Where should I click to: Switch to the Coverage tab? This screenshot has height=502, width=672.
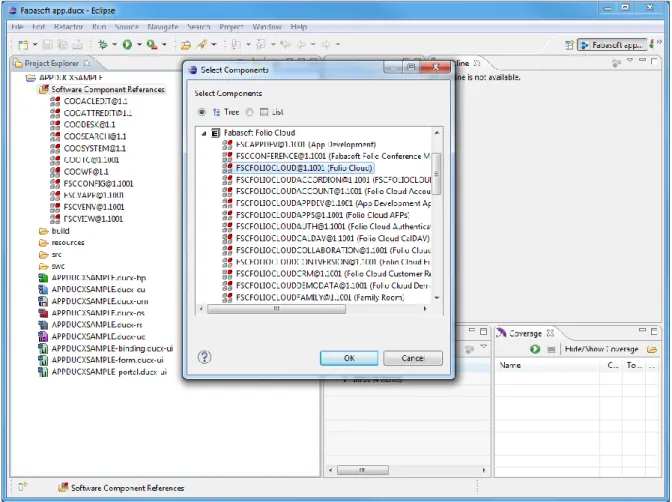tap(525, 333)
